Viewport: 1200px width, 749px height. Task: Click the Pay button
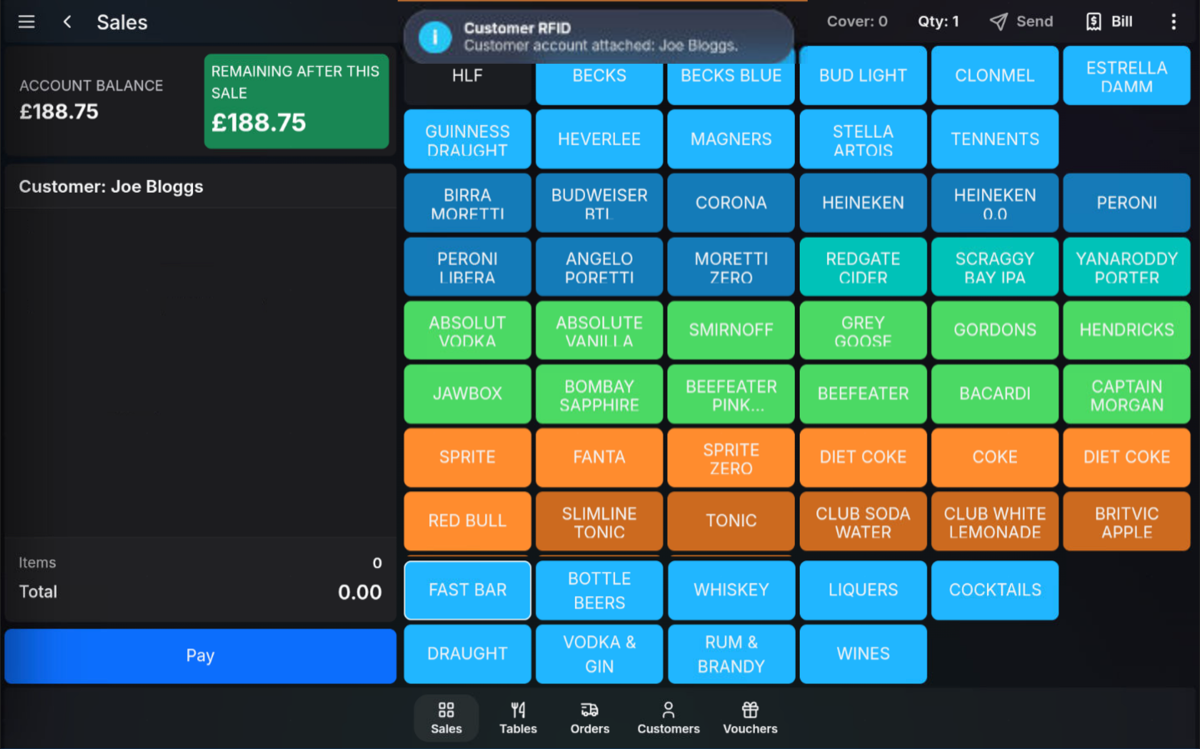(200, 656)
